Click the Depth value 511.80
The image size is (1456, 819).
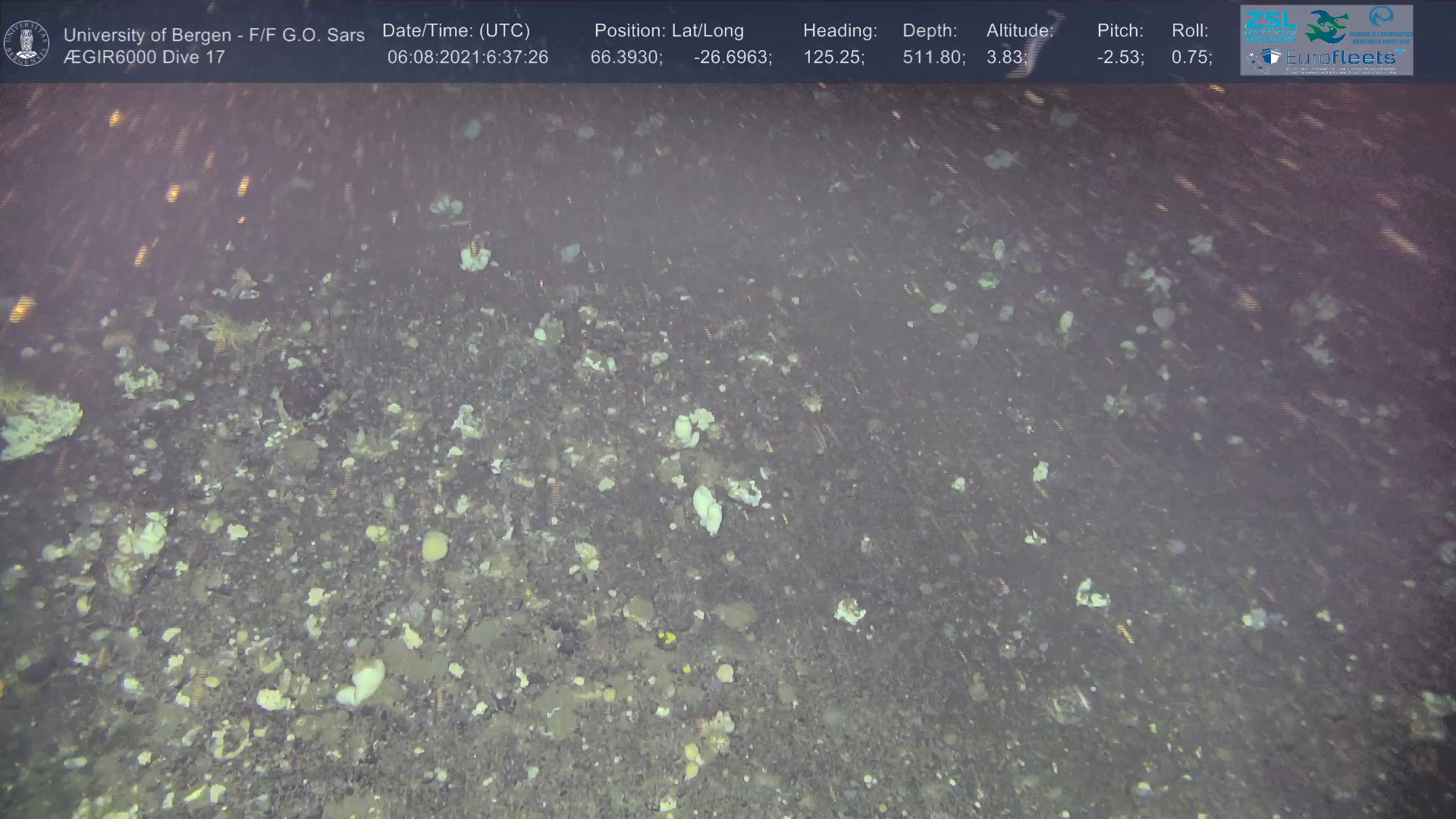934,58
